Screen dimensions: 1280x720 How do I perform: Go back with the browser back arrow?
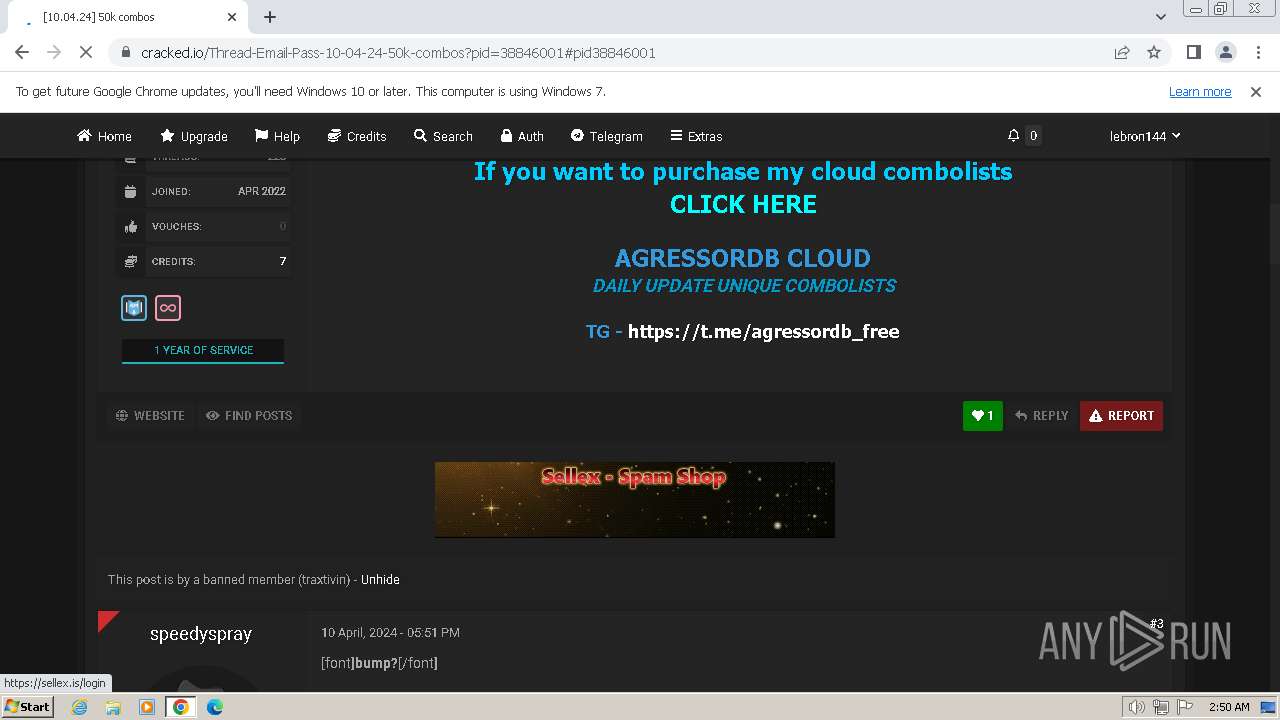(x=22, y=52)
